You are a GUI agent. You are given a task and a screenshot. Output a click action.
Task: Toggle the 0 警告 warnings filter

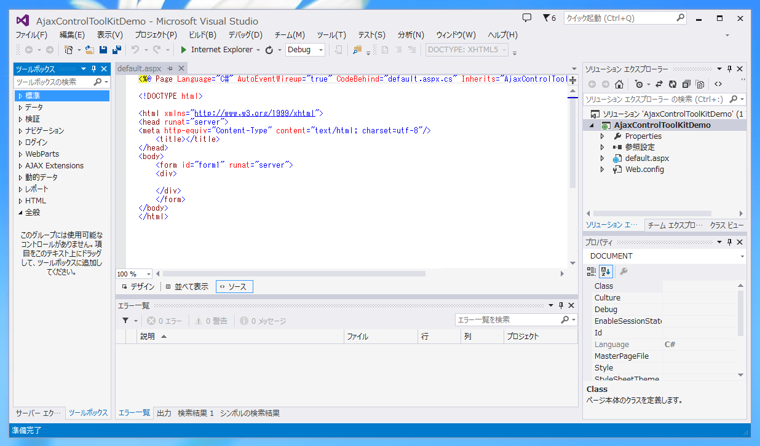[211, 321]
